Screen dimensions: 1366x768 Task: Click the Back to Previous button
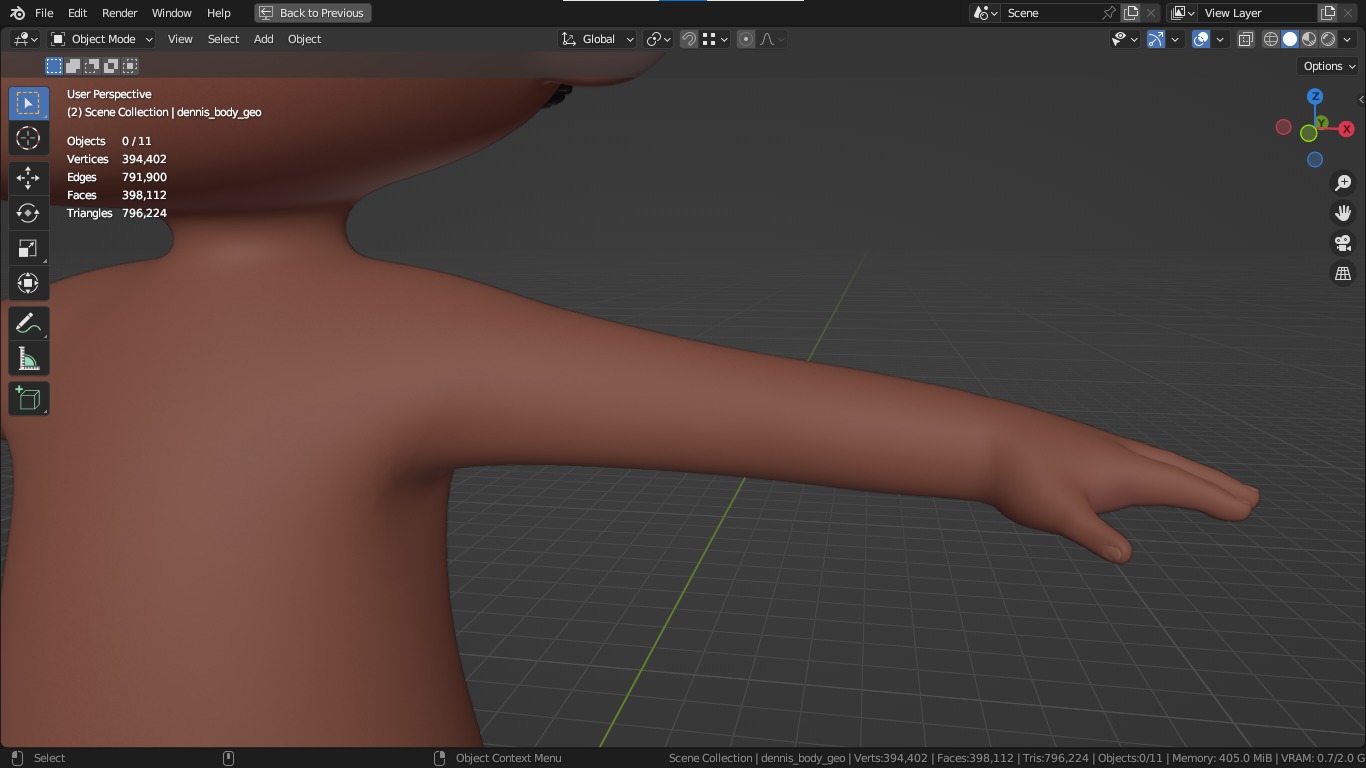coord(313,13)
